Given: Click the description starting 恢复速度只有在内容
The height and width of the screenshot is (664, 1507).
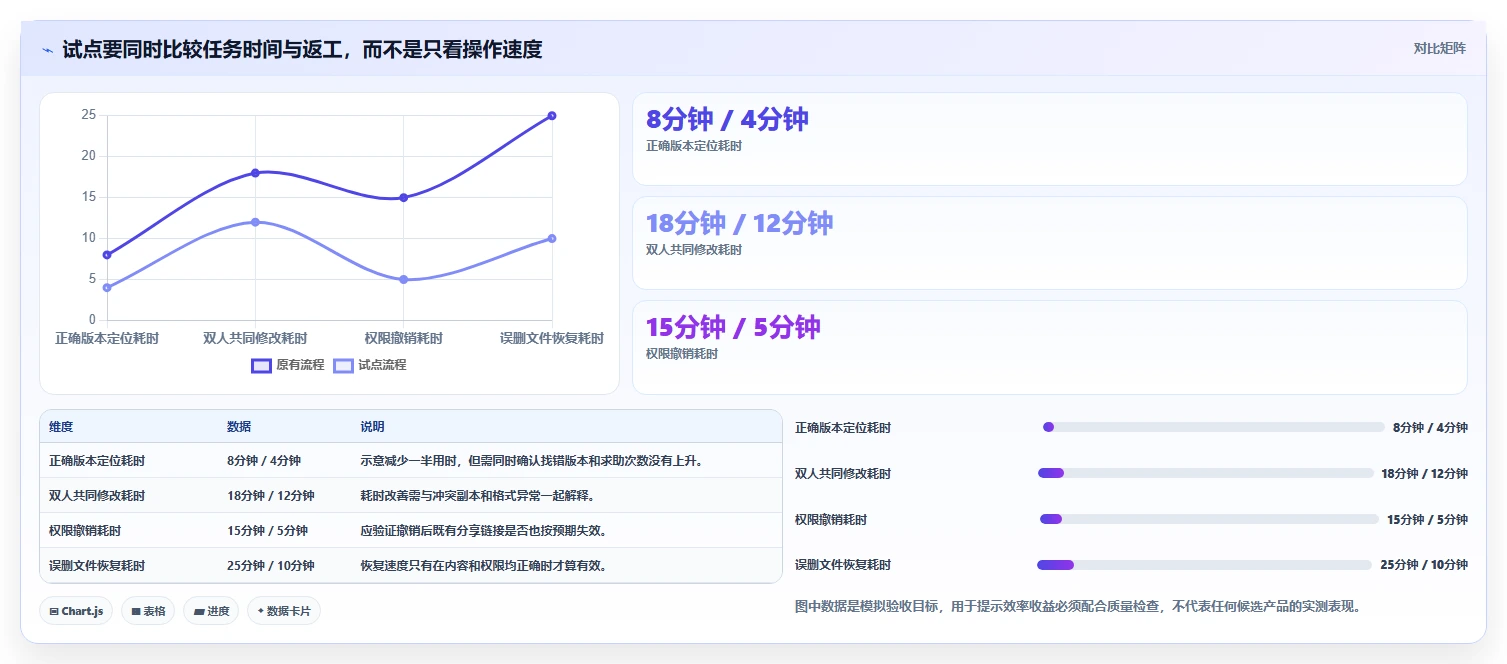Looking at the screenshot, I should [484, 566].
